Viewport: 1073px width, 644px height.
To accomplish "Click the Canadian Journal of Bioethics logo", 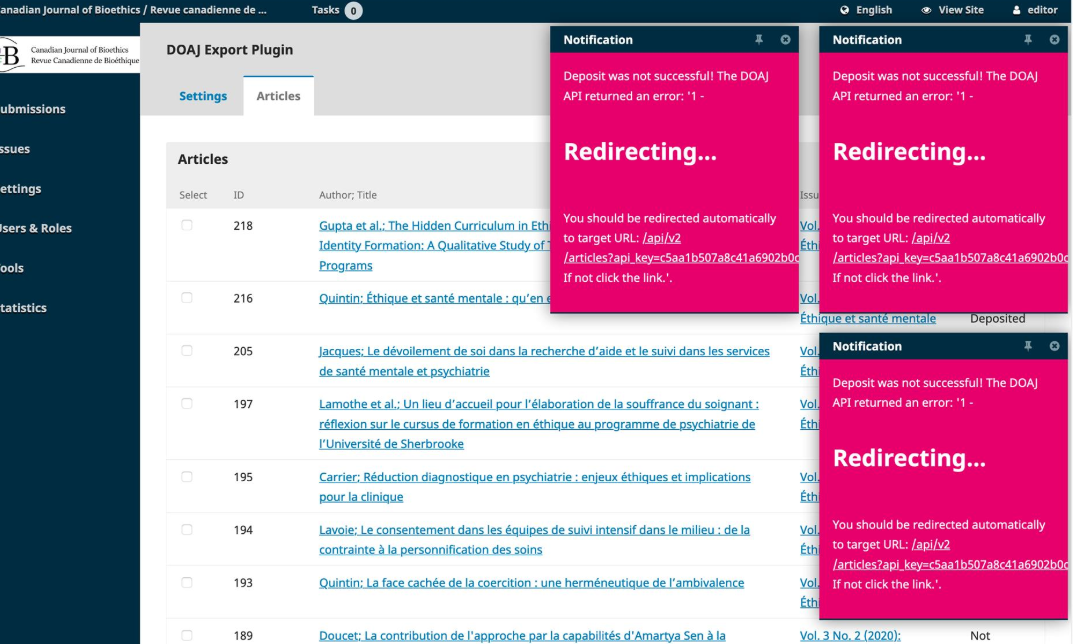I will [x=69, y=55].
